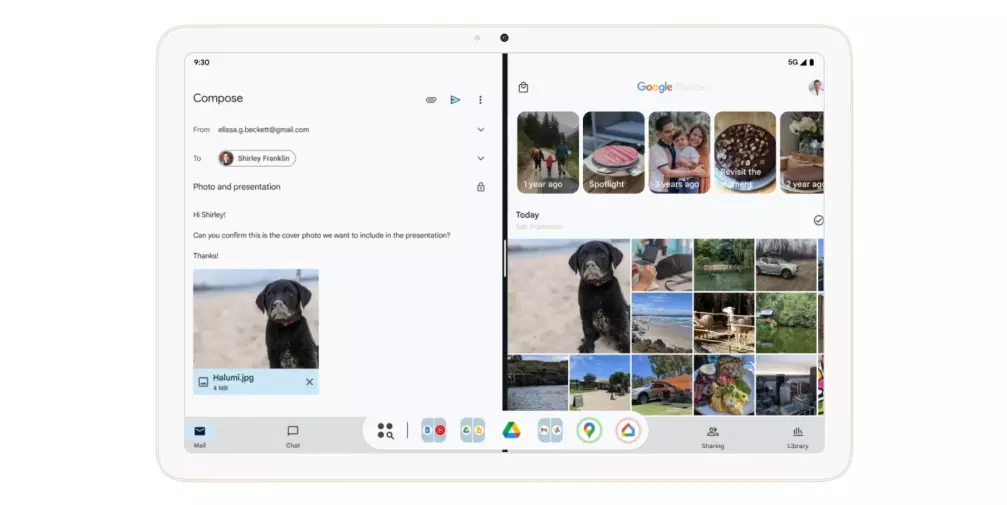Image resolution: width=1007 pixels, height=505 pixels.
Task: Click the From email elissa.g.beckett@gmail.com
Action: (263, 129)
